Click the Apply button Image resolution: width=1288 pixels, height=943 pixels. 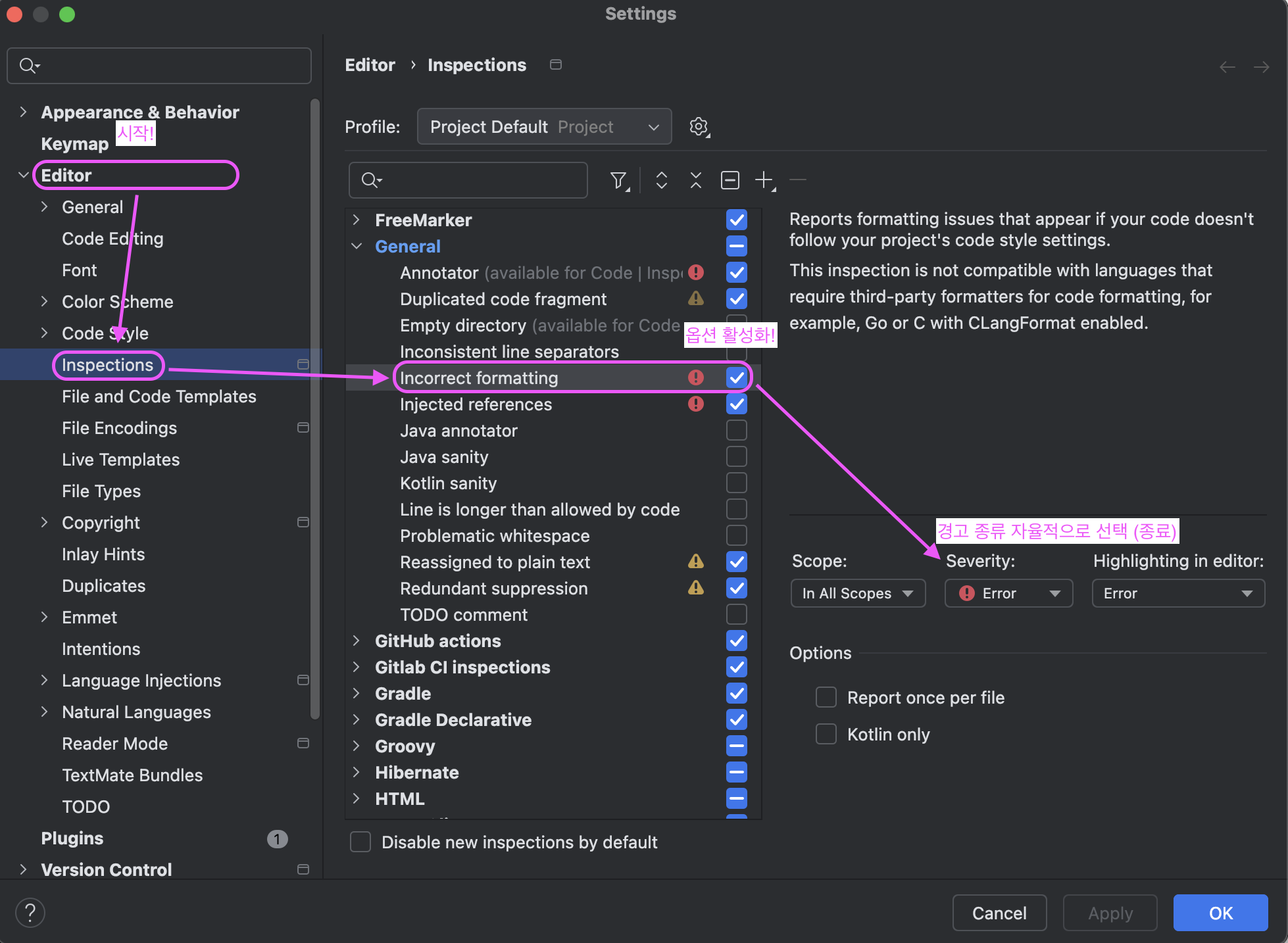pyautogui.click(x=1110, y=913)
